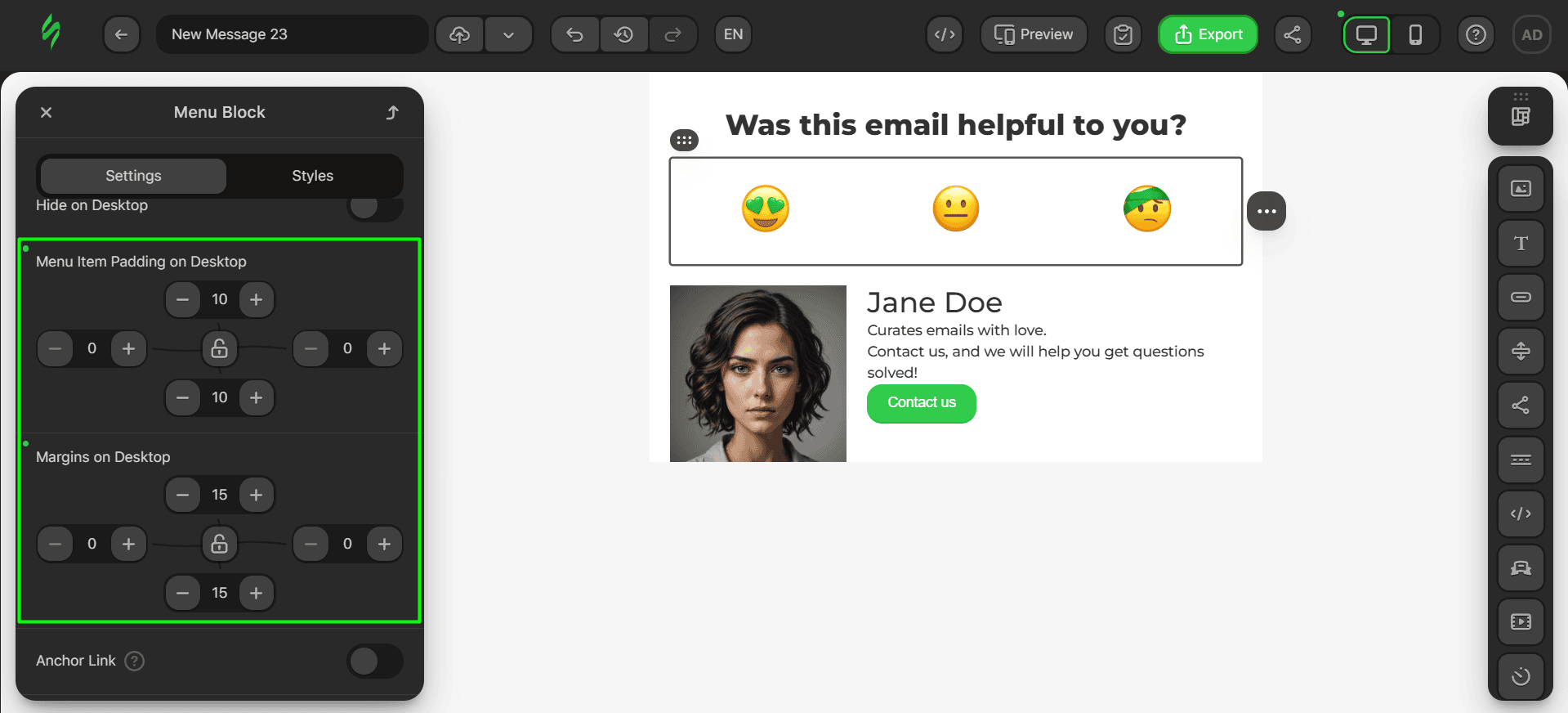Switch to mobile view icon
This screenshot has width=1568, height=713.
[x=1415, y=34]
